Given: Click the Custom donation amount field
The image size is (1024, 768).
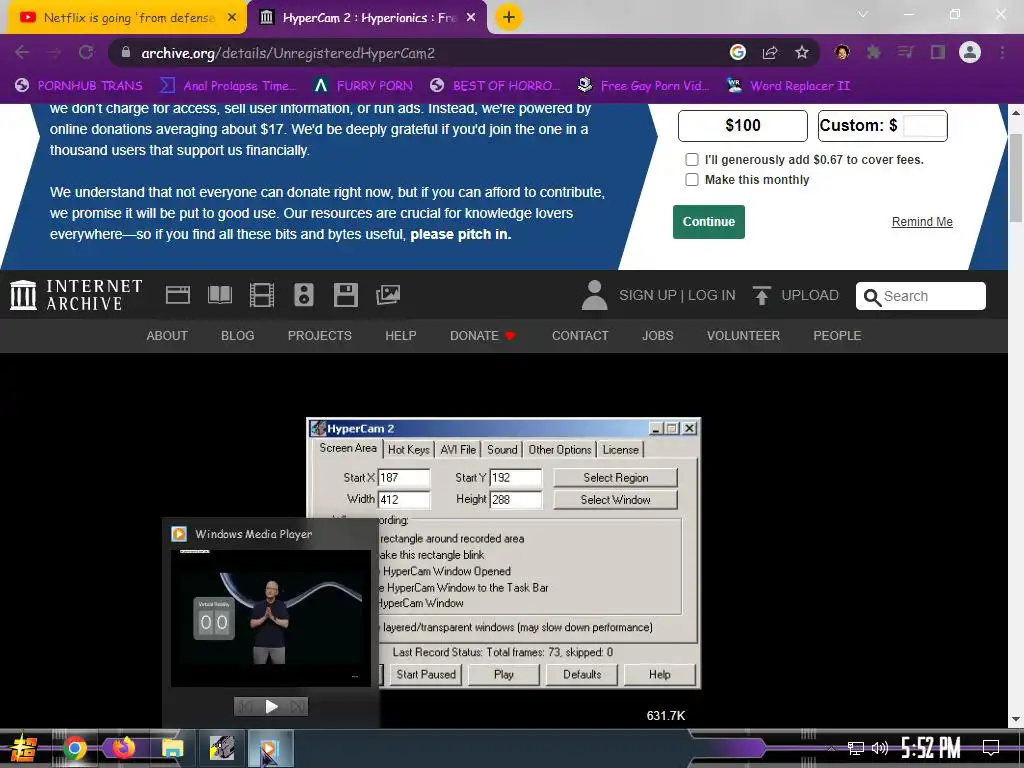Looking at the screenshot, I should click(925, 125).
